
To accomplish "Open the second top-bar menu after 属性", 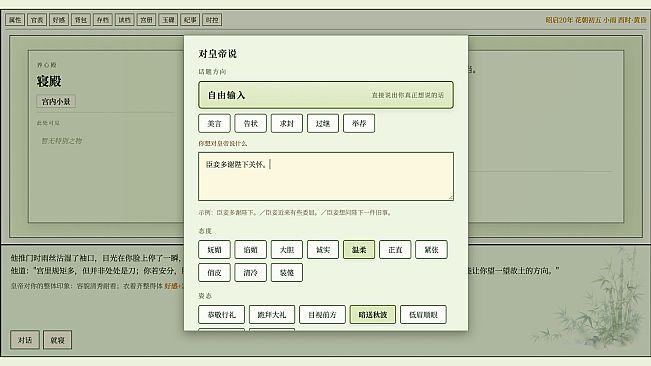I will pyautogui.click(x=37, y=20).
